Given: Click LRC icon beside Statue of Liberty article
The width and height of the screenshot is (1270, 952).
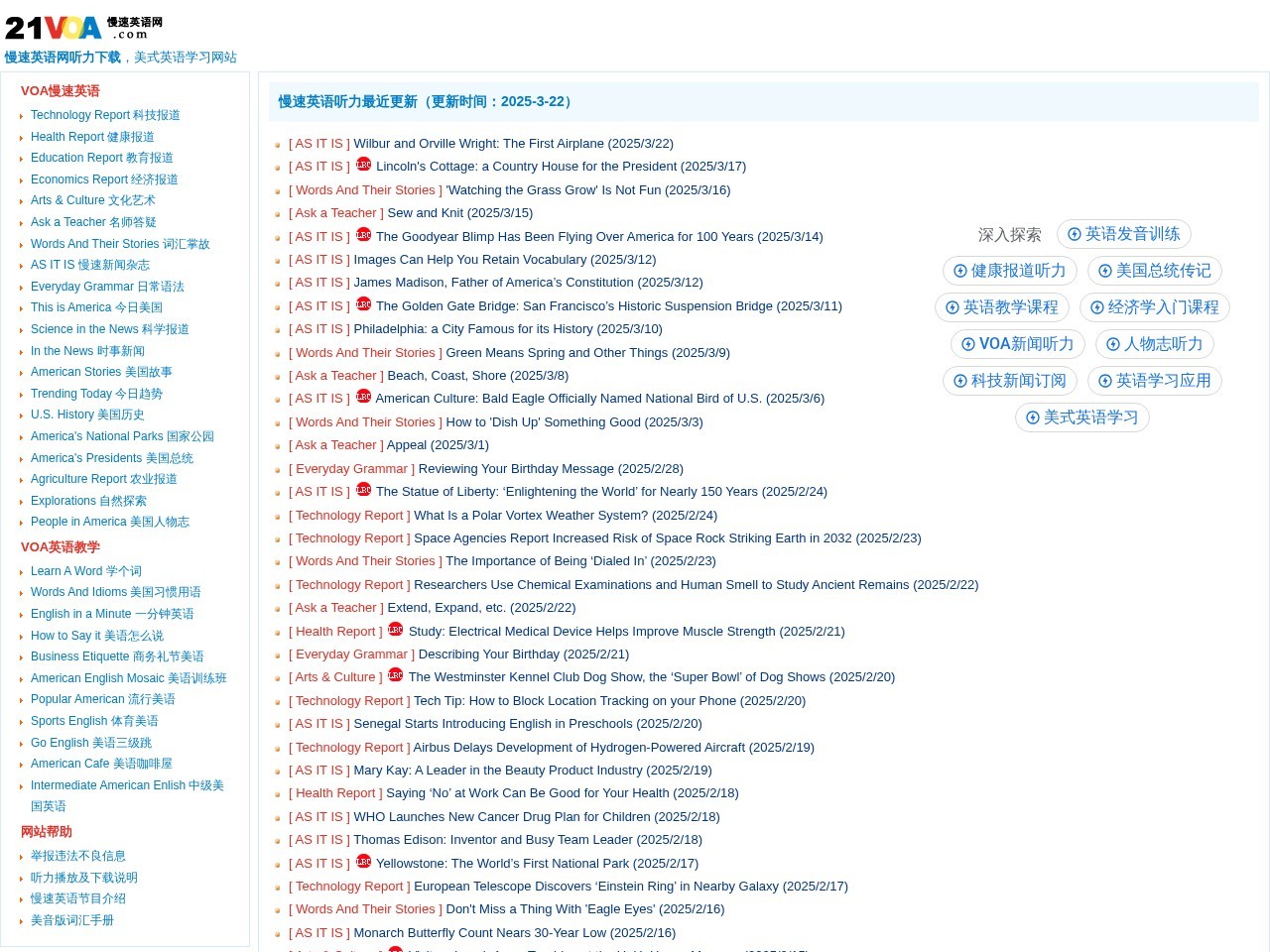Looking at the screenshot, I should tap(363, 490).
